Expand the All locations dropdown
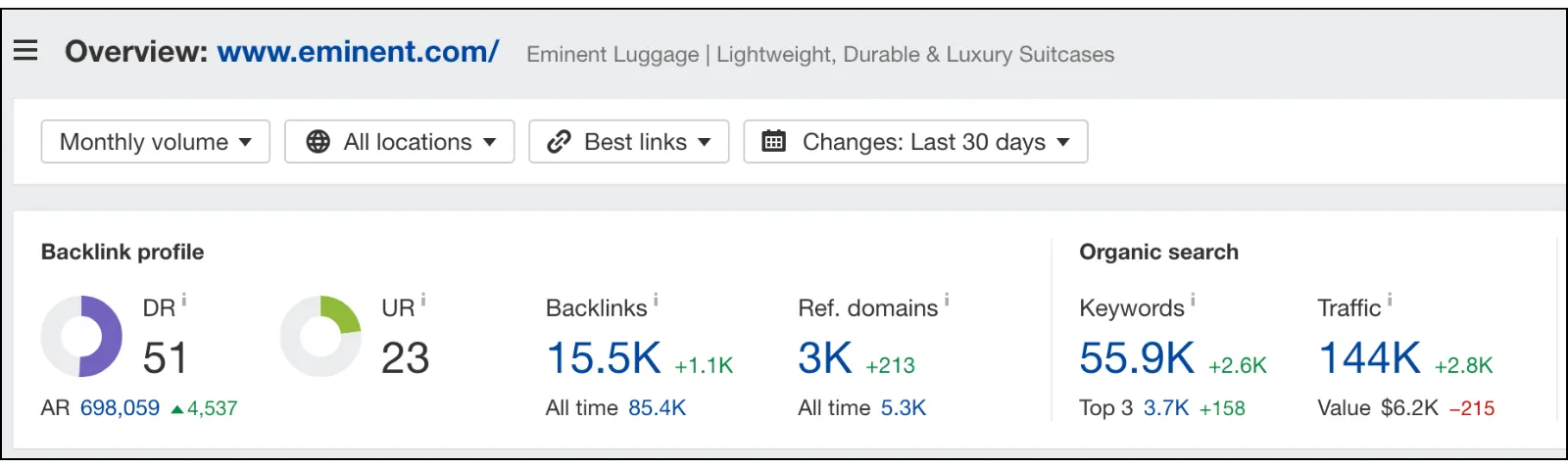1568x468 pixels. (400, 142)
